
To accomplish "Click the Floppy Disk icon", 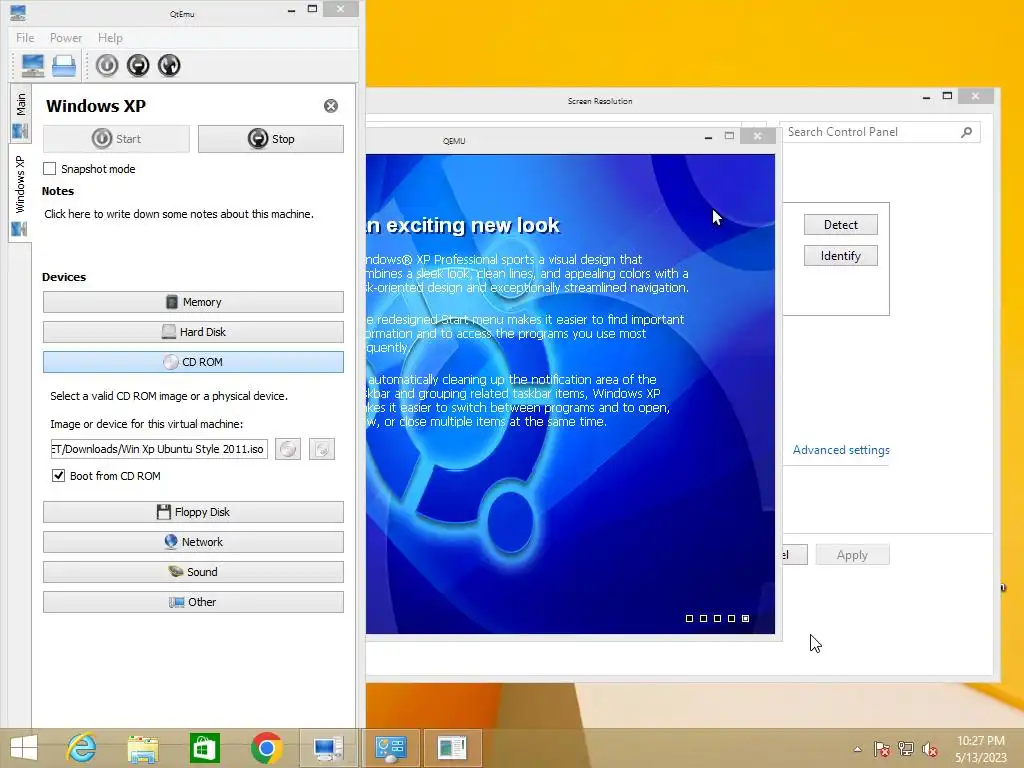I will [164, 512].
